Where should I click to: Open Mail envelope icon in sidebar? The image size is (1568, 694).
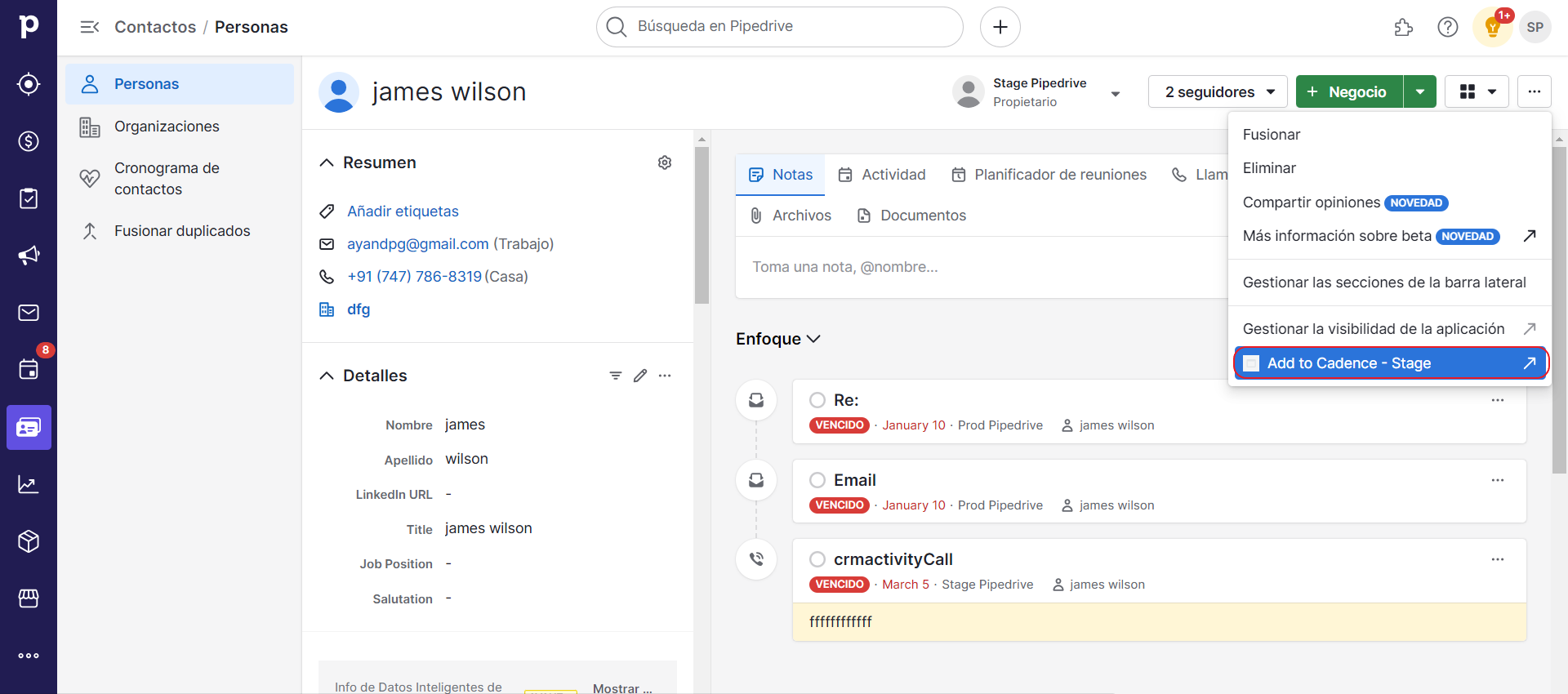[29, 313]
